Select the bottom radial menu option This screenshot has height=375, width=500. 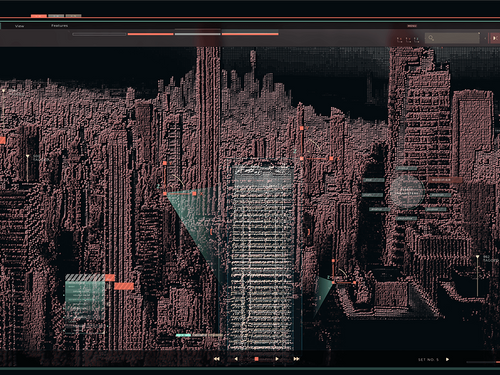[407, 219]
